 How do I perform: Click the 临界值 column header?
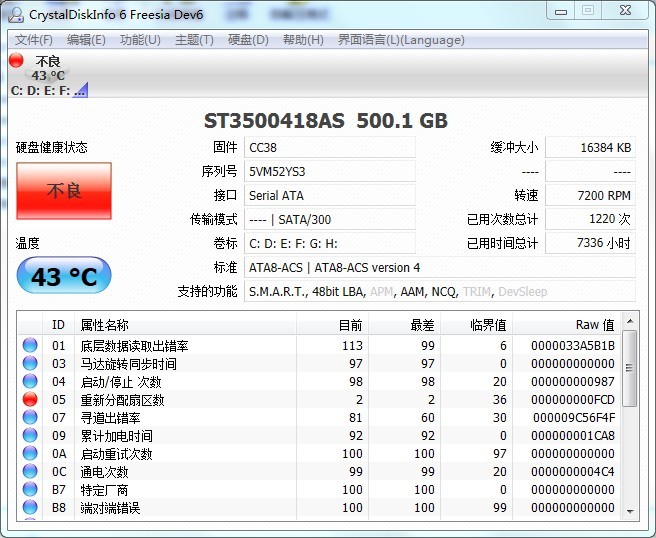pyautogui.click(x=477, y=325)
